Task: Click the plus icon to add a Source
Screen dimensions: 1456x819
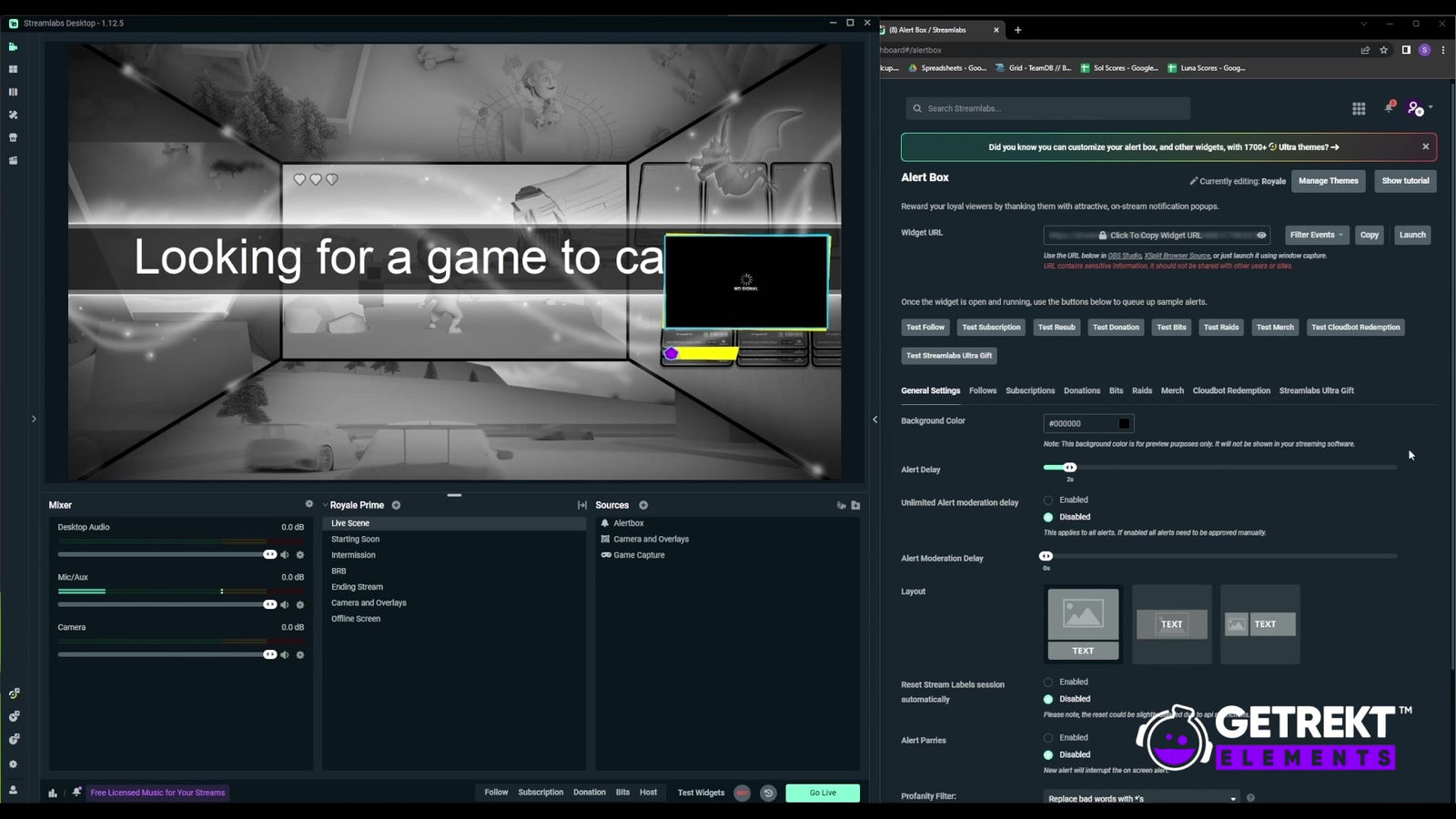Action: (x=643, y=505)
